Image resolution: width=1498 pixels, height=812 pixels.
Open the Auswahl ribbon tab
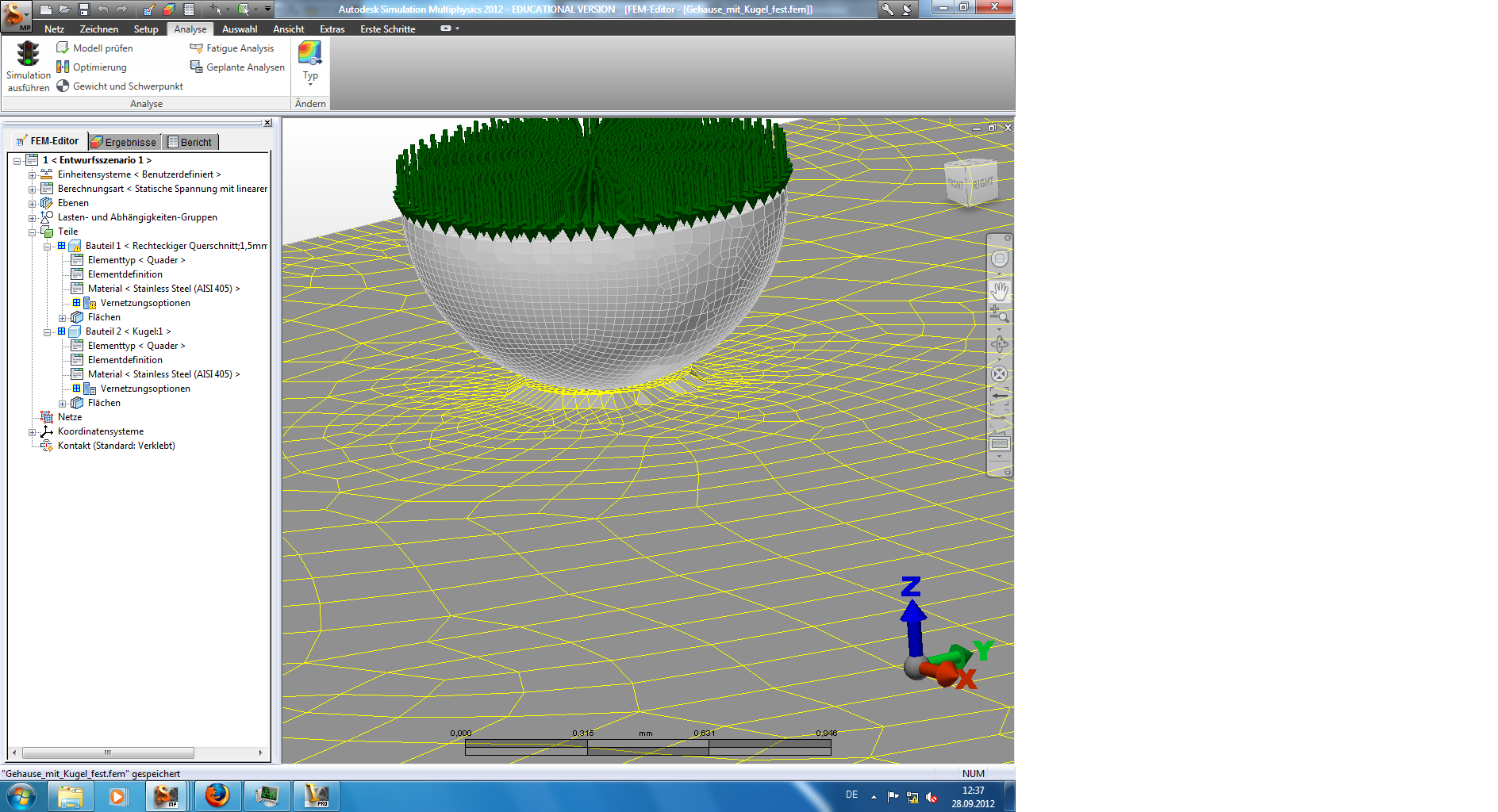pos(240,29)
